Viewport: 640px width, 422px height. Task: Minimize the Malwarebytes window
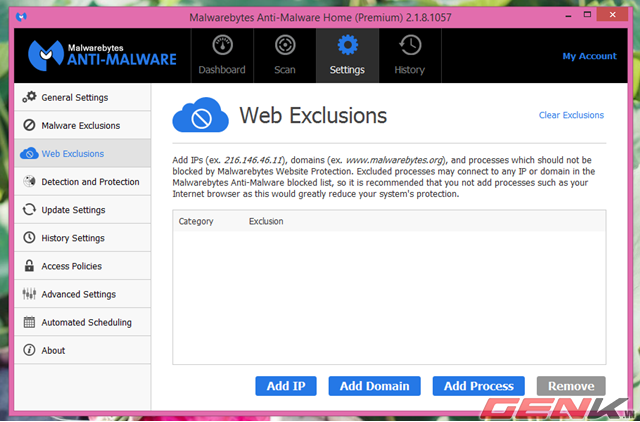coord(569,16)
